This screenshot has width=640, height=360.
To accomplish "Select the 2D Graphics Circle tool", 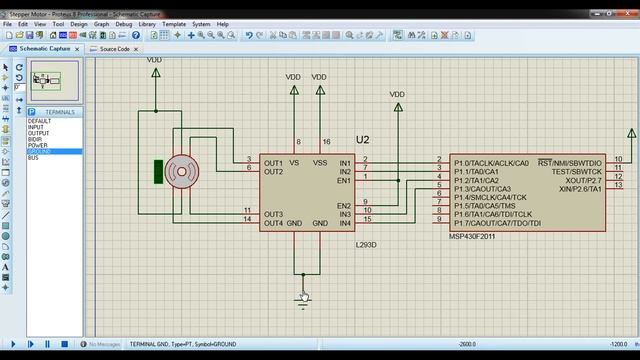I will (x=6, y=236).
